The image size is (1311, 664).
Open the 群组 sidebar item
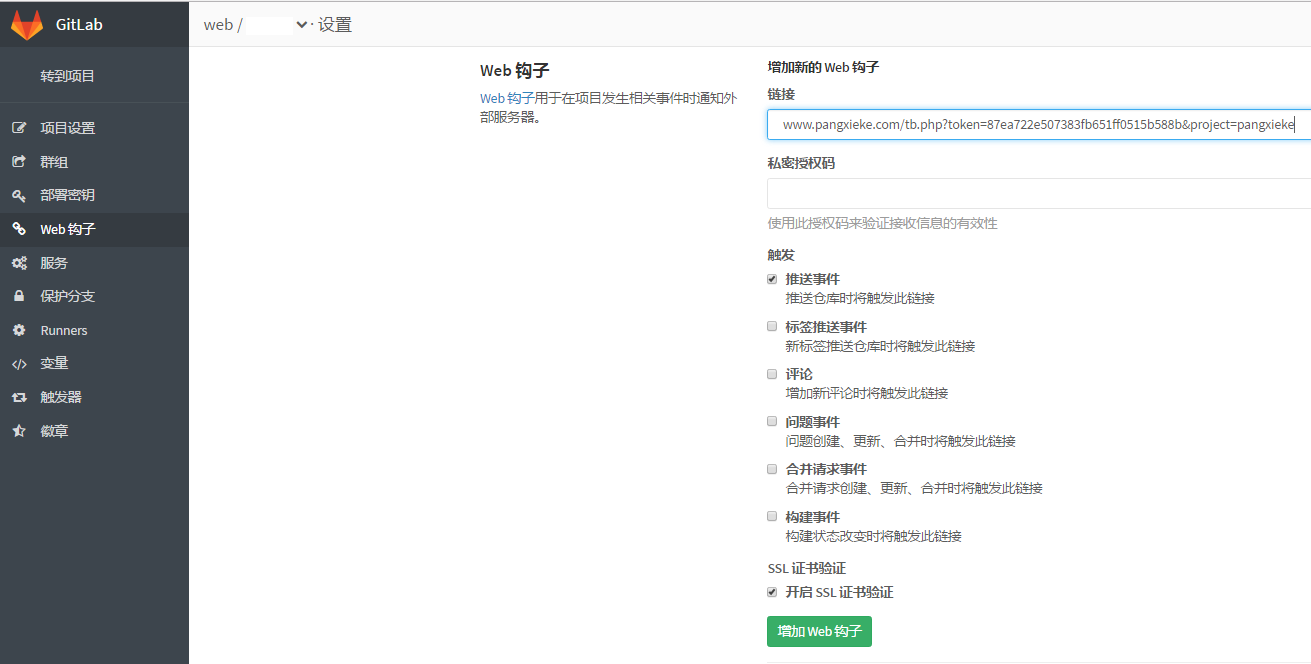(x=53, y=161)
